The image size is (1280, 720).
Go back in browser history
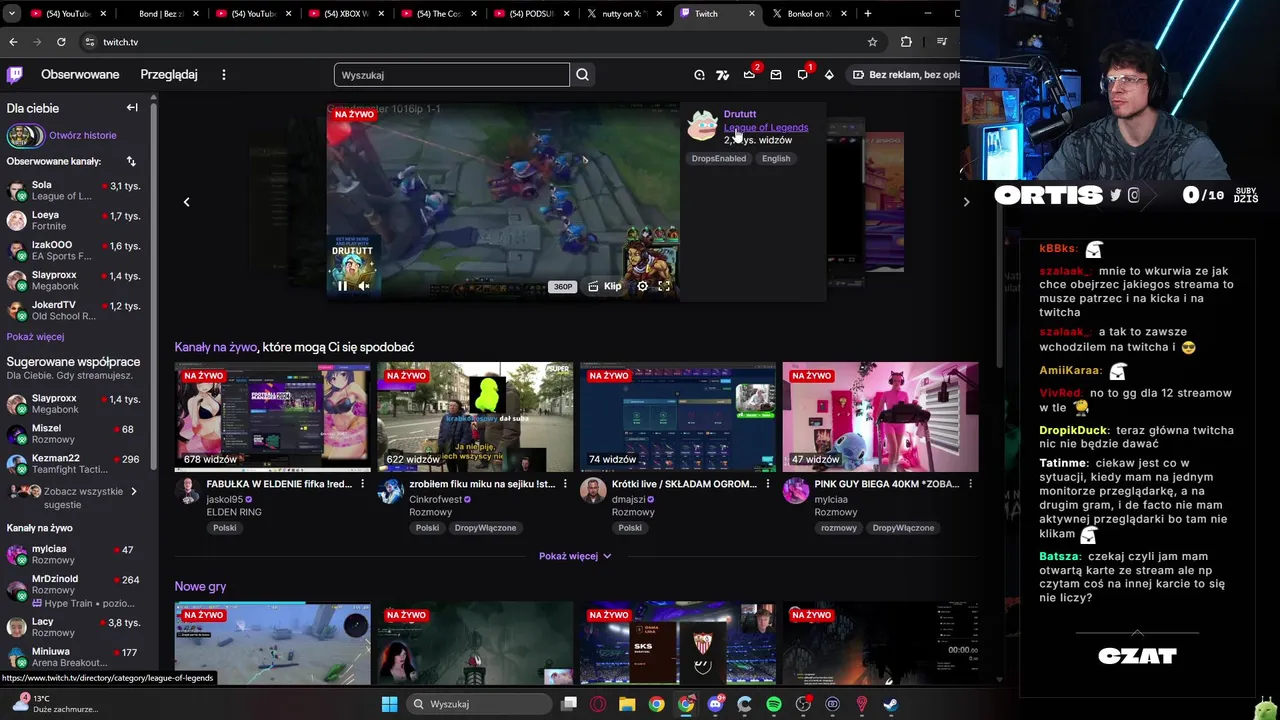tap(13, 42)
